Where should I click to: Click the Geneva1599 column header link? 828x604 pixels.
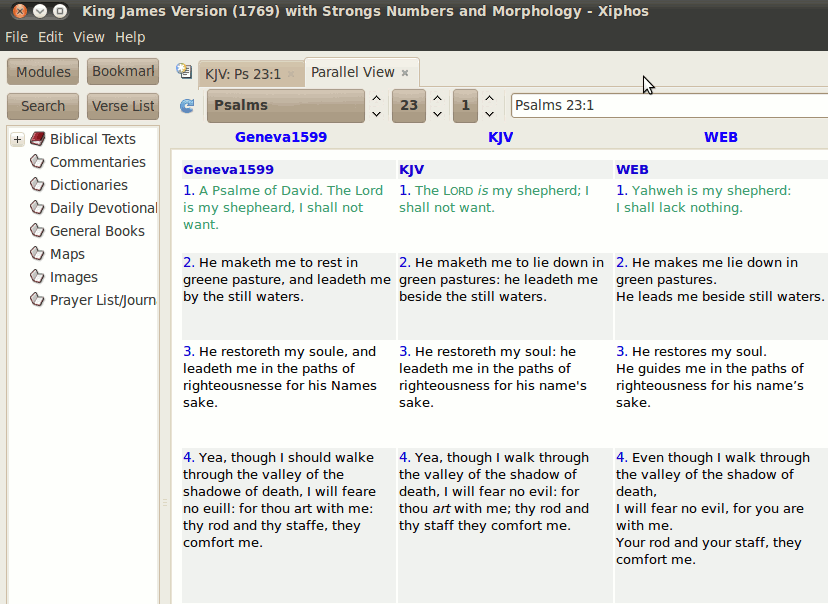(x=281, y=137)
